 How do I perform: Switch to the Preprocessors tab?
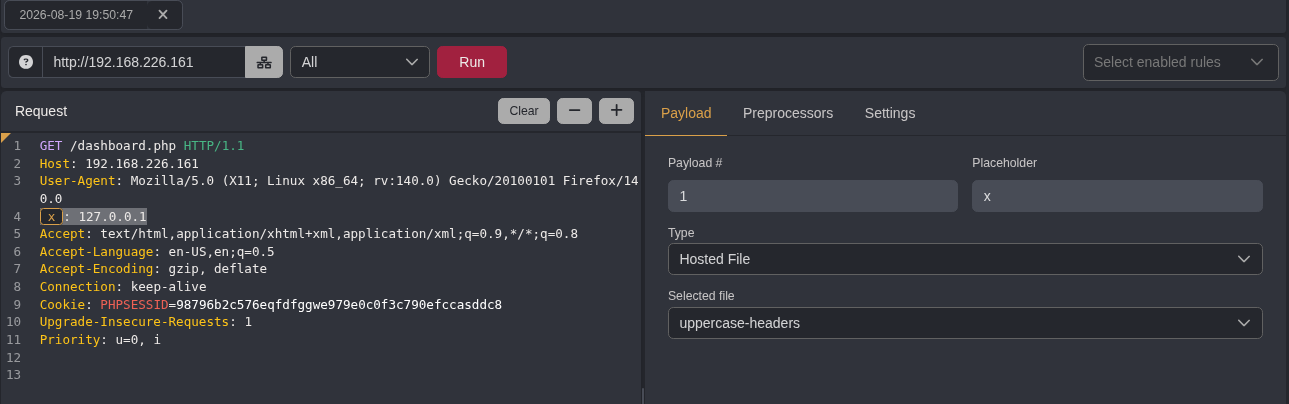(788, 113)
